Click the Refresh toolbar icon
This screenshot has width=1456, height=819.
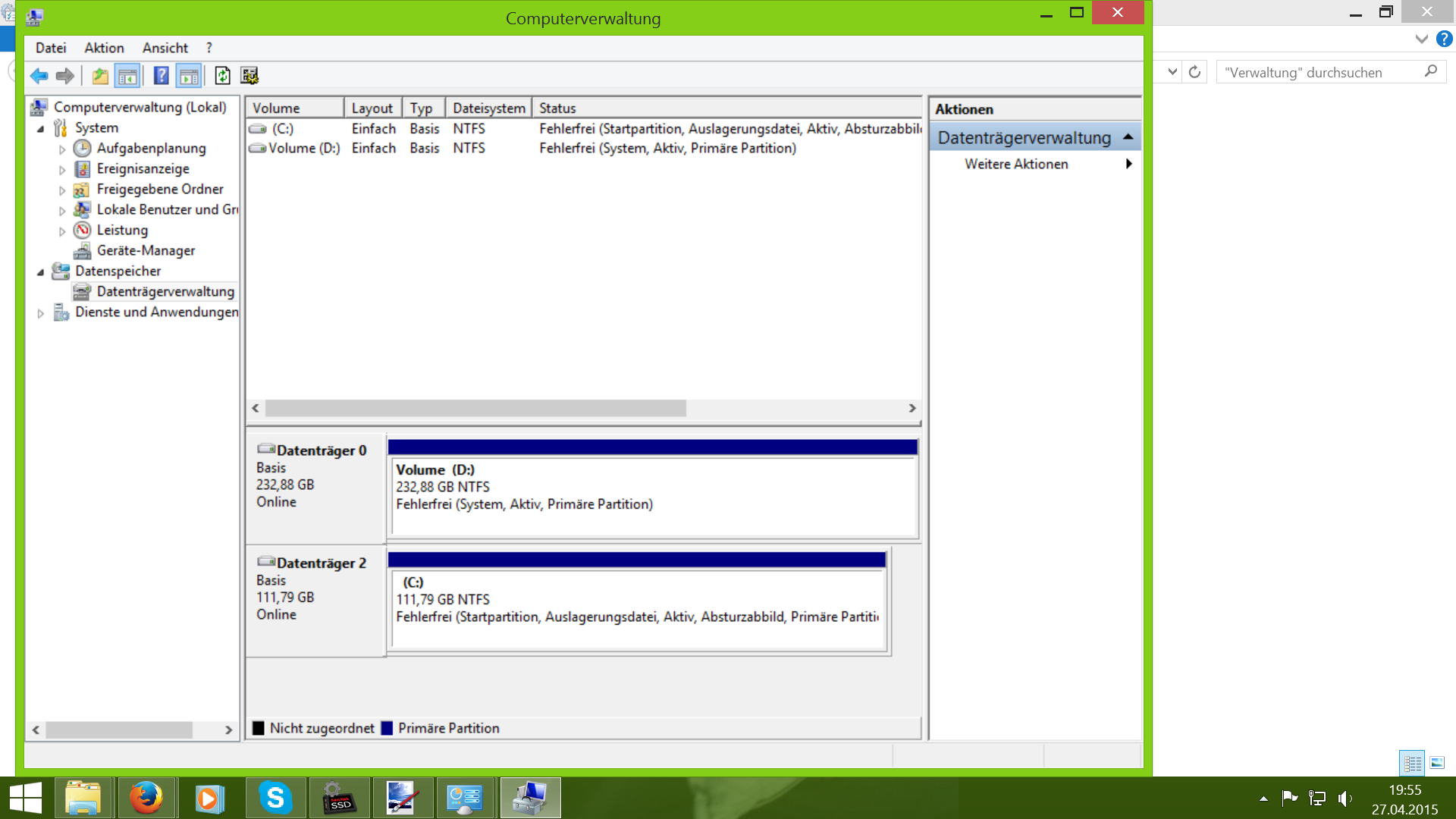point(222,76)
